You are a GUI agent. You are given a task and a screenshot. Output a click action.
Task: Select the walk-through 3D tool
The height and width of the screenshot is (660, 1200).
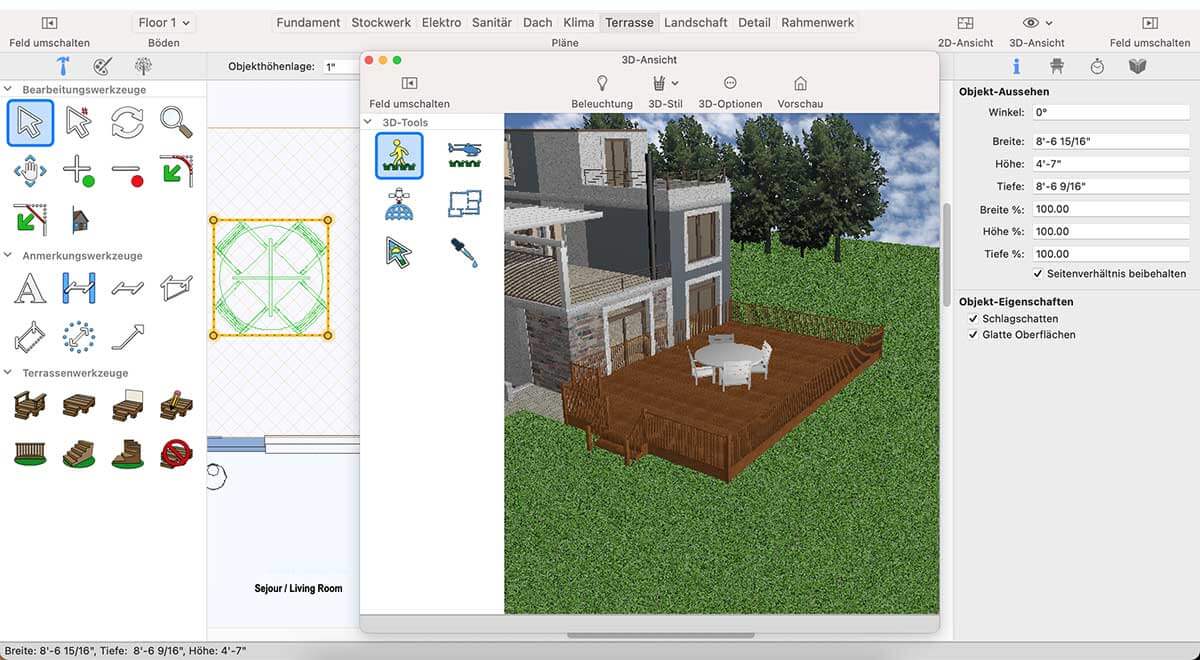(399, 155)
